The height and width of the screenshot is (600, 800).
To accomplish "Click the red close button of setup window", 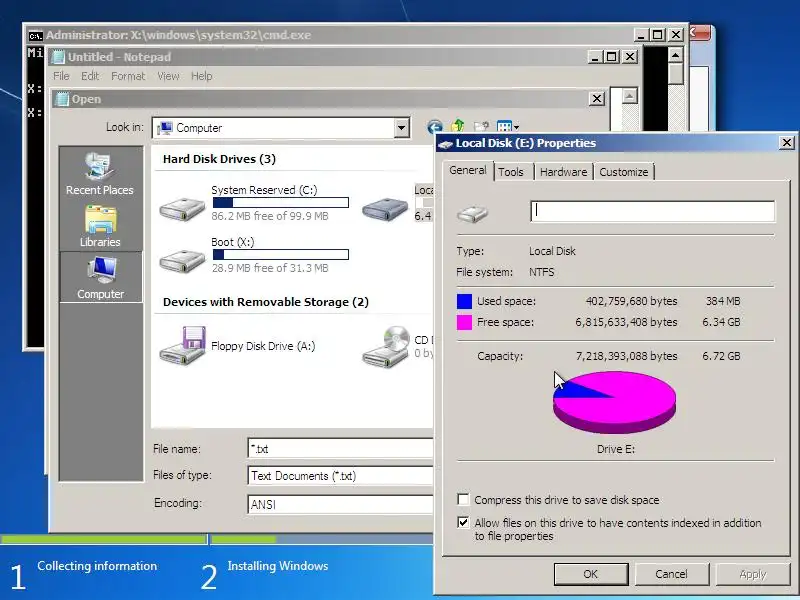I will (701, 33).
